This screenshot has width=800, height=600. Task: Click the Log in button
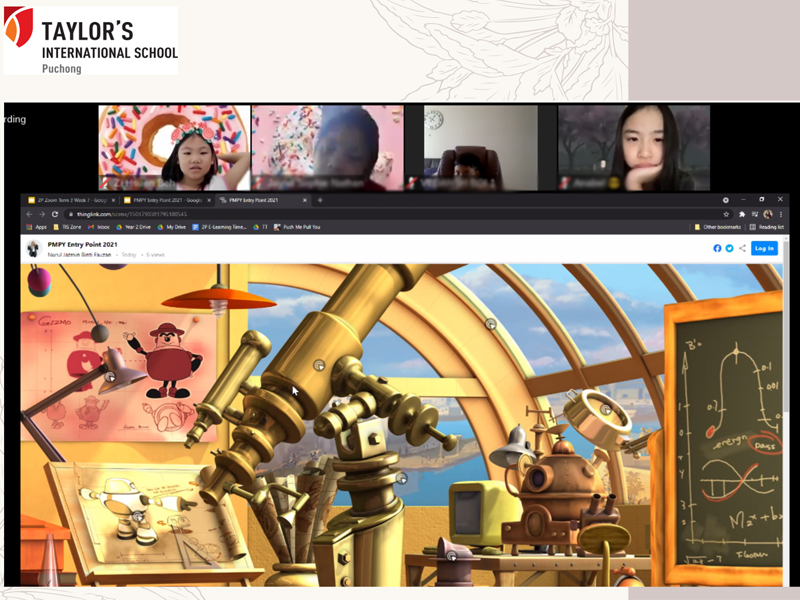click(x=764, y=248)
